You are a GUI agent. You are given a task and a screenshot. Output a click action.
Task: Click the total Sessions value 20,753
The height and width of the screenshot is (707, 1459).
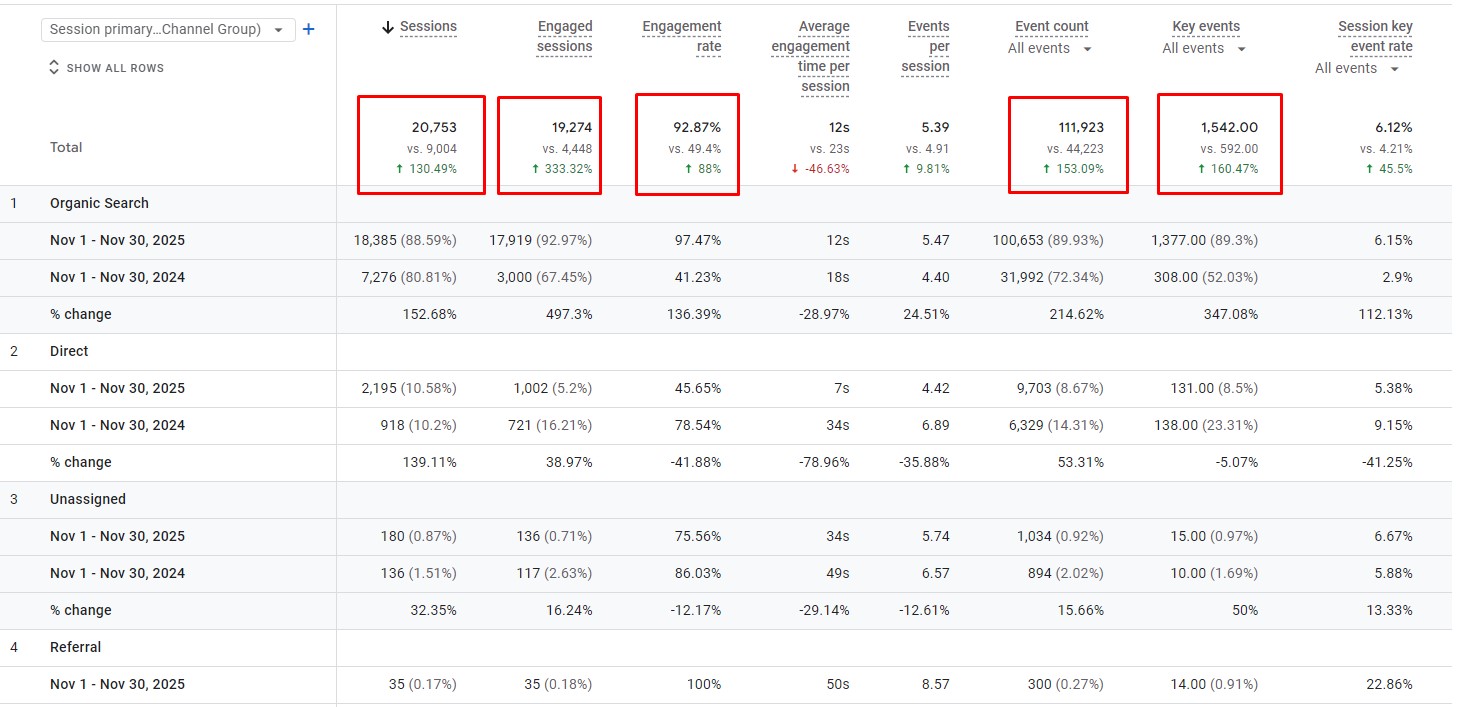coord(434,128)
